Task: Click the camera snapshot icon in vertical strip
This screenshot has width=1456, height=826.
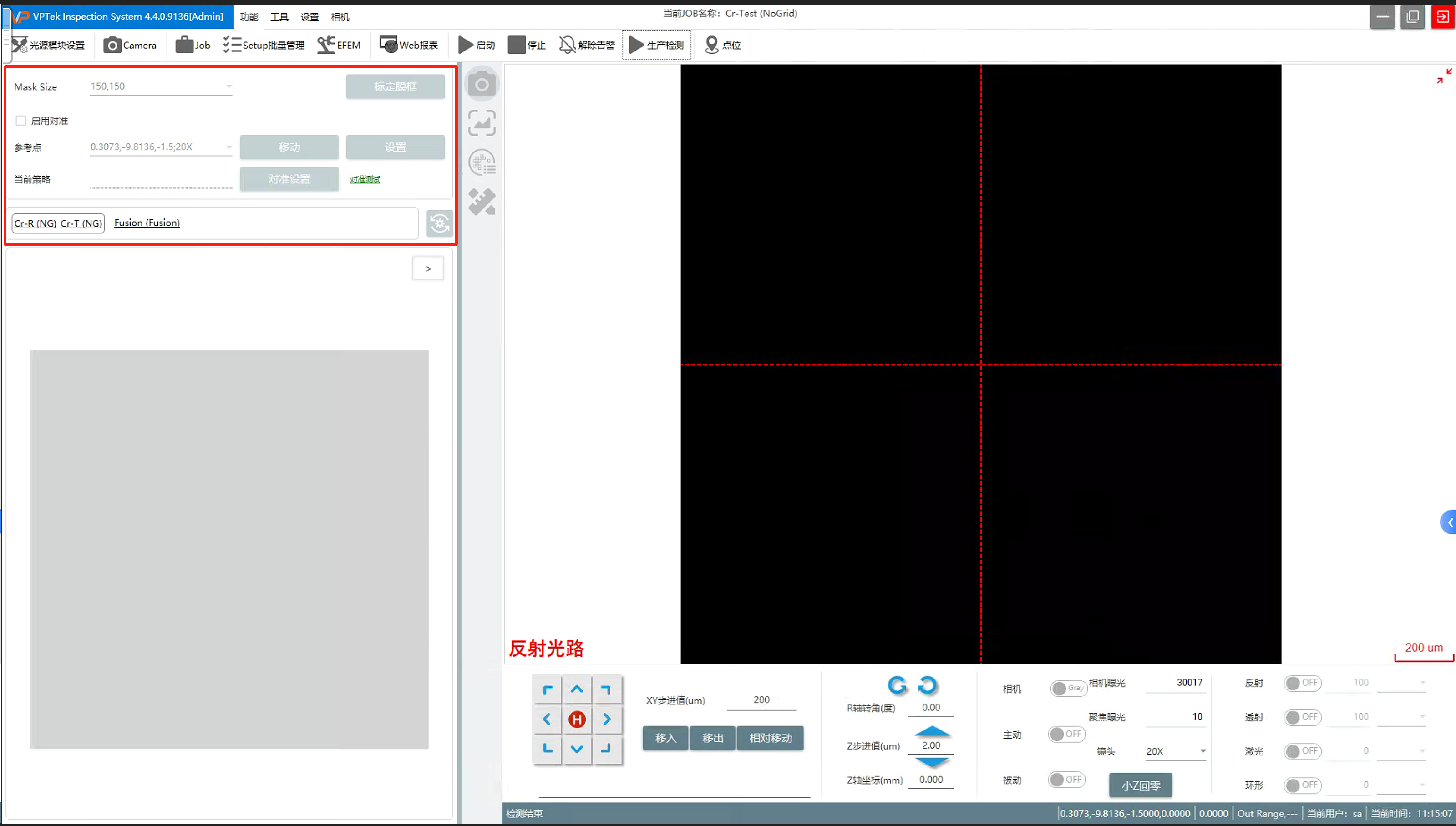Action: (x=482, y=85)
